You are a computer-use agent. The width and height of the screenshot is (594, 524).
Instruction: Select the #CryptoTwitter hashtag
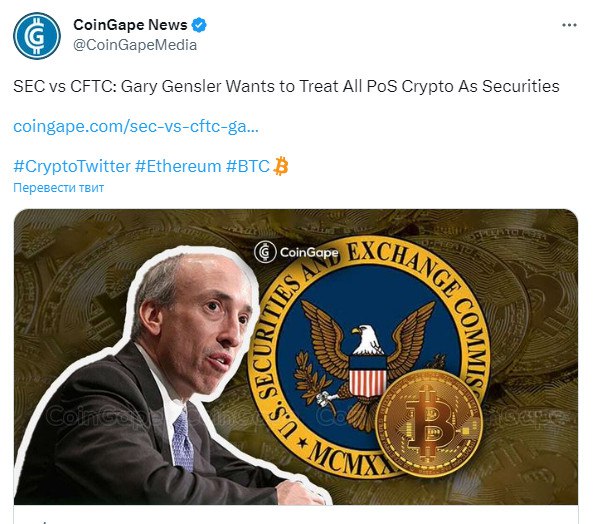(x=72, y=166)
